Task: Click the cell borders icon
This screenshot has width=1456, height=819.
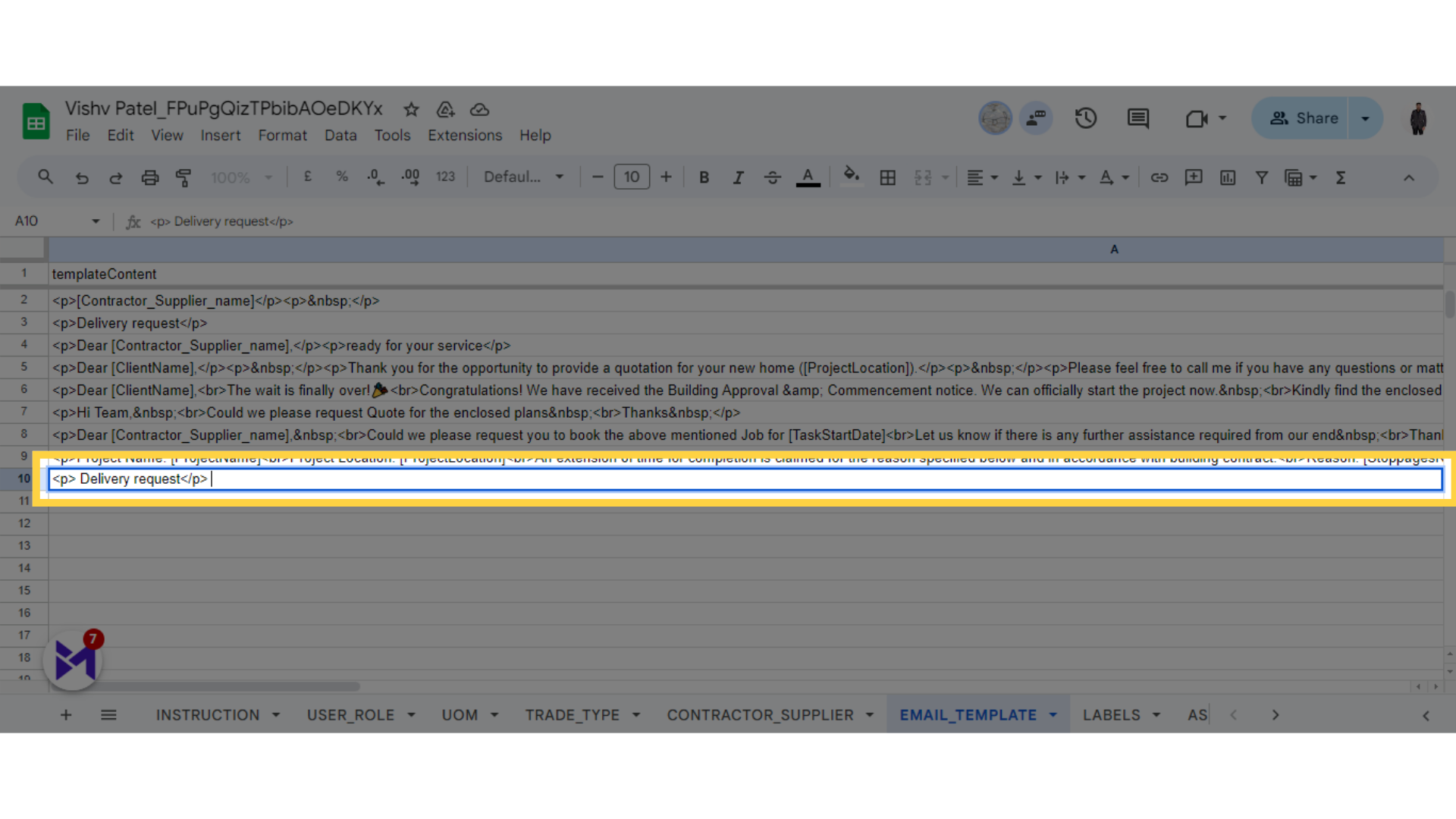Action: pos(887,177)
